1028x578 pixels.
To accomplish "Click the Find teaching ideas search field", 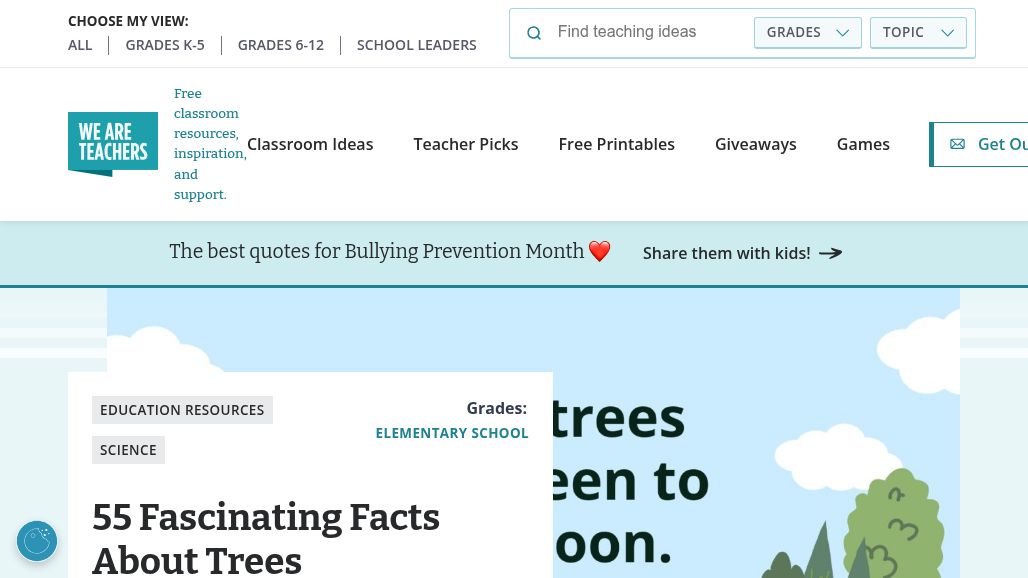I will [648, 32].
